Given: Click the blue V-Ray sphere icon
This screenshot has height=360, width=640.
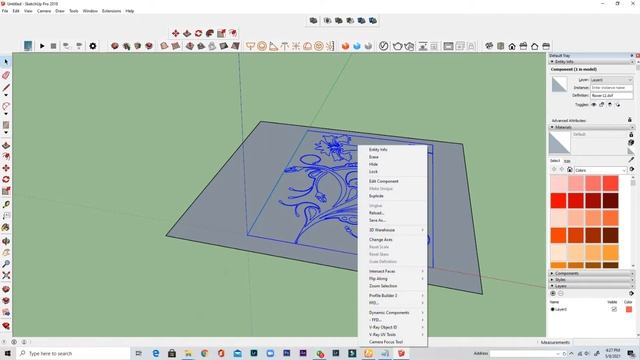Looking at the screenshot, I should point(357,46).
